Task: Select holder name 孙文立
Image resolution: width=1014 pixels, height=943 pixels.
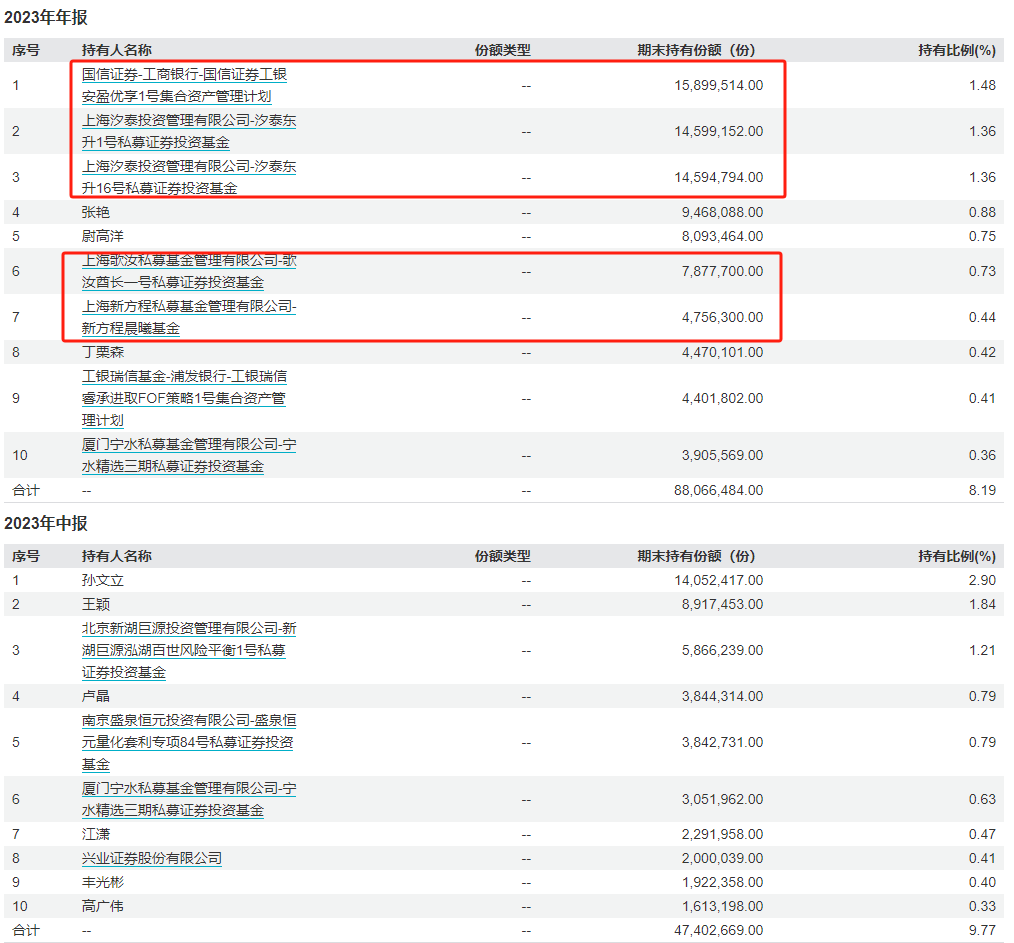Action: [103, 580]
